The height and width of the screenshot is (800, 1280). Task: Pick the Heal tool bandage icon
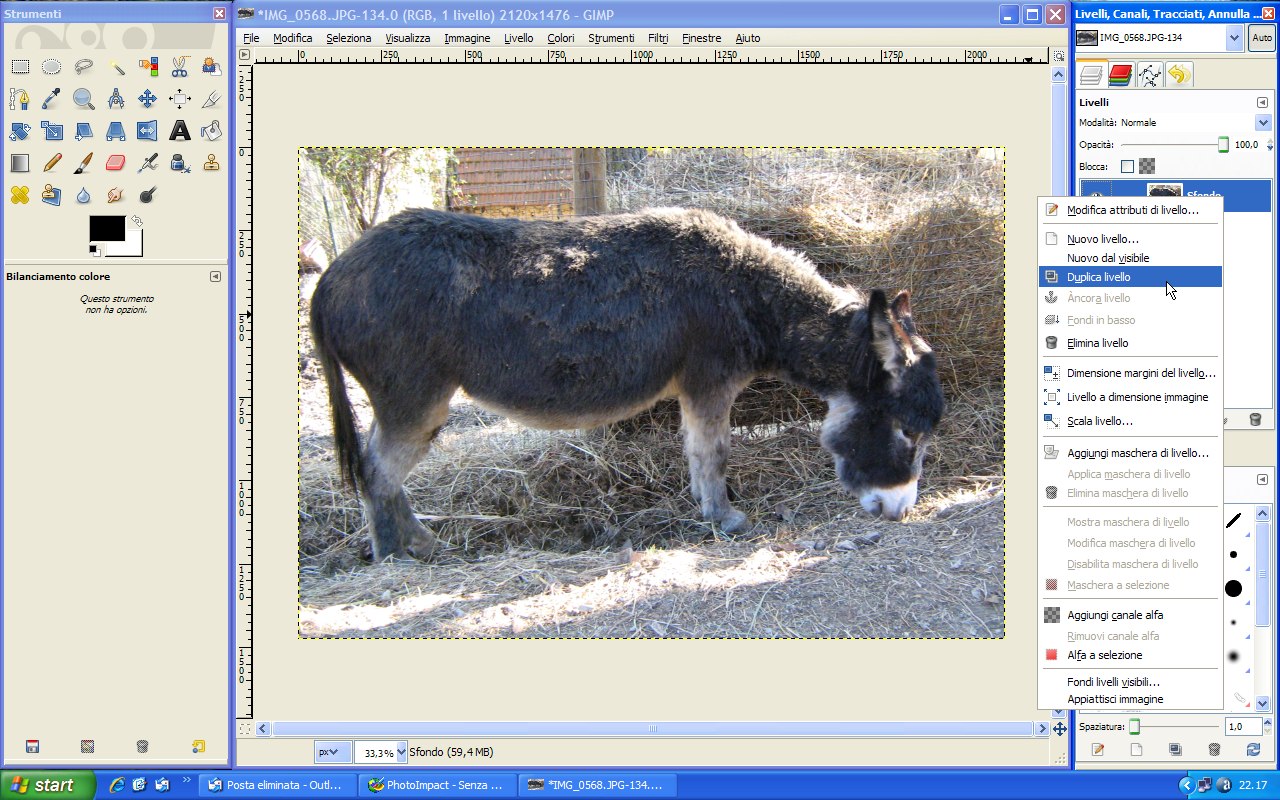pos(20,194)
